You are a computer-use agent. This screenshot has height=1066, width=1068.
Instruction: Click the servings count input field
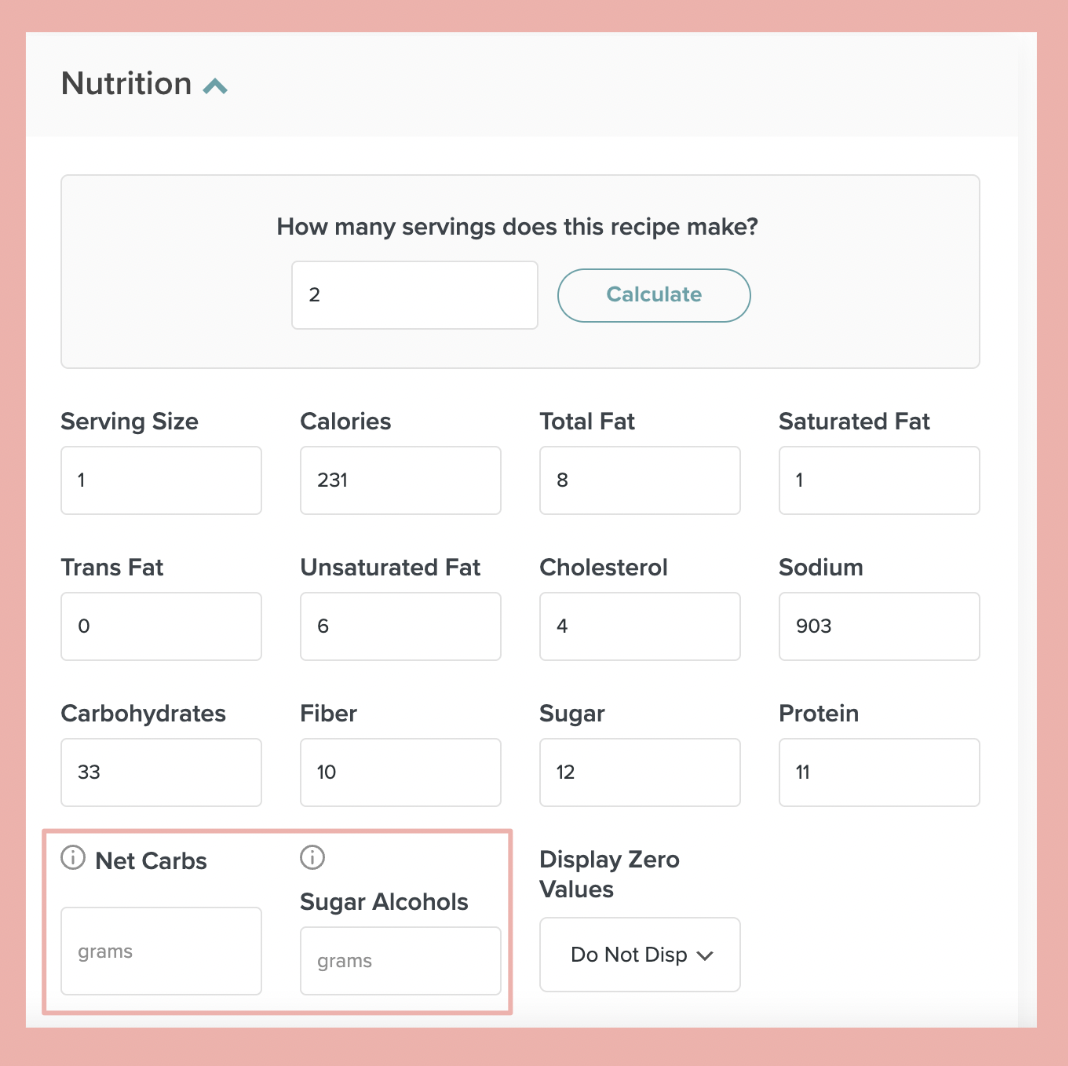pyautogui.click(x=415, y=295)
